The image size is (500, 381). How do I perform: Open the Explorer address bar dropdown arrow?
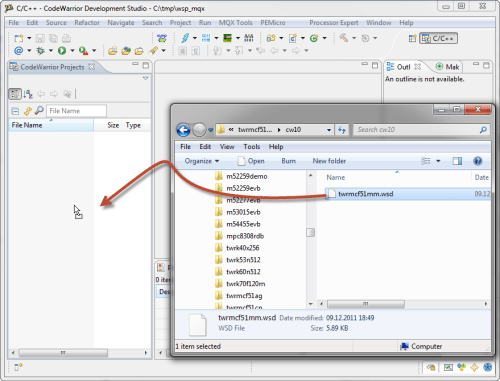click(x=329, y=130)
